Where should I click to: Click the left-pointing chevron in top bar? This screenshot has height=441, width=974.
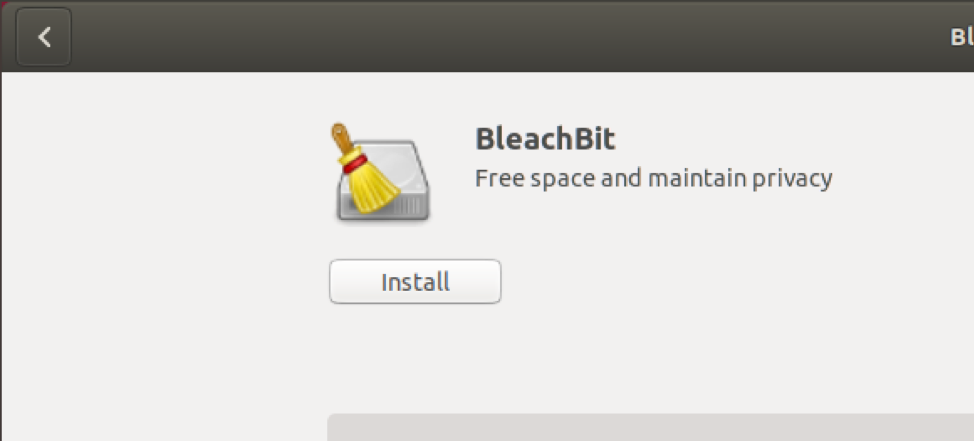point(43,37)
